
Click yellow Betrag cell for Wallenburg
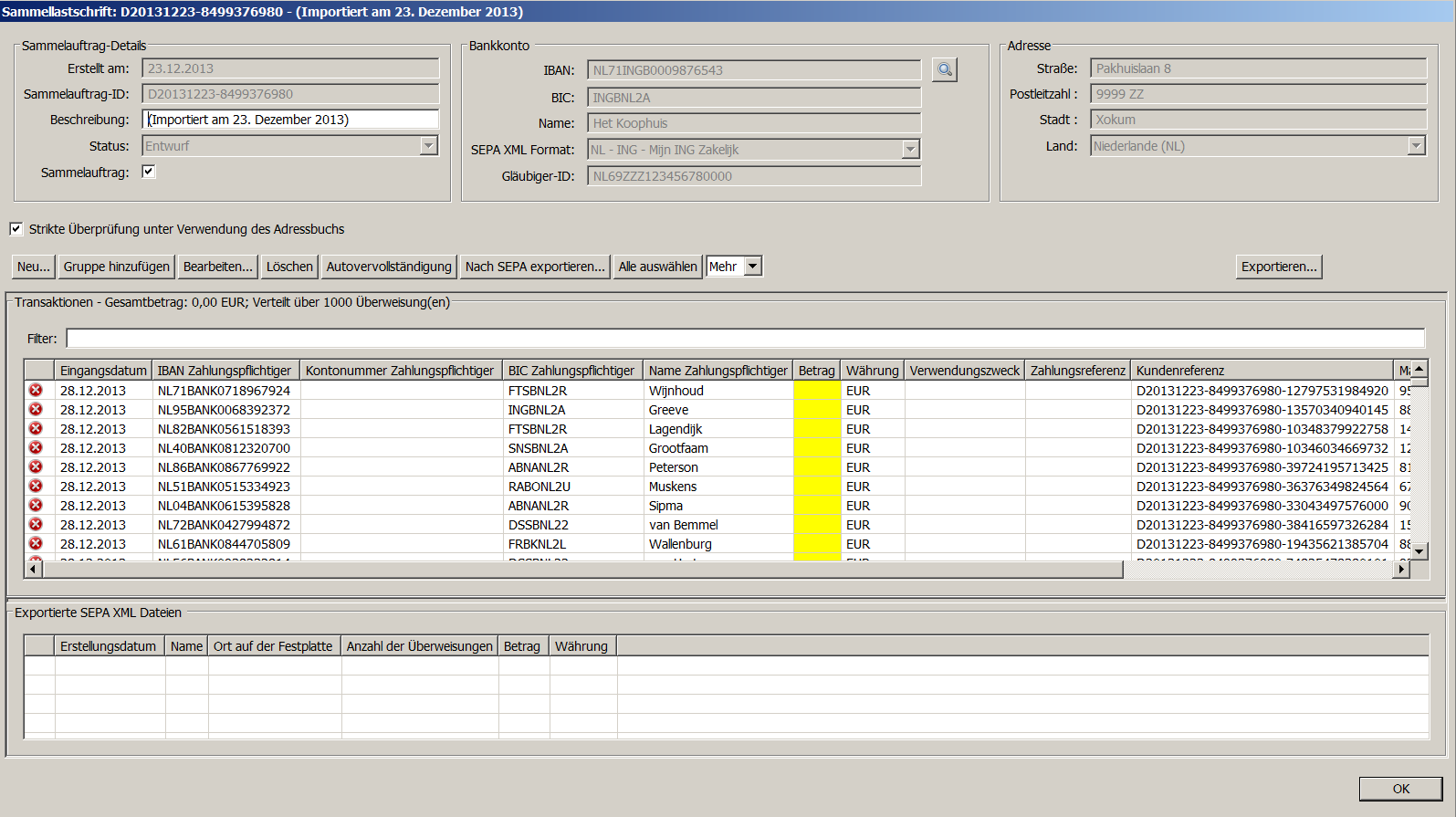click(816, 544)
